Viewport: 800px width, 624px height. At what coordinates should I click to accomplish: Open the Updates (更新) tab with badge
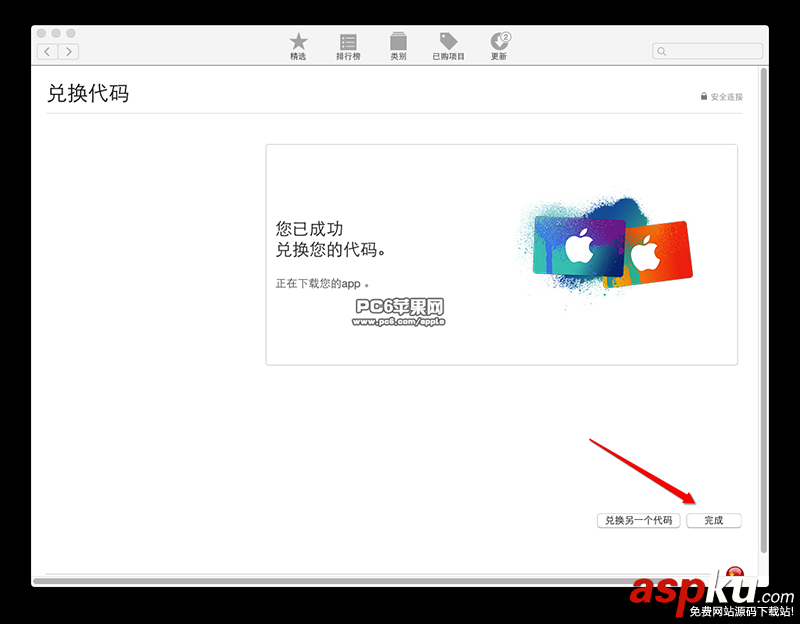click(x=499, y=46)
